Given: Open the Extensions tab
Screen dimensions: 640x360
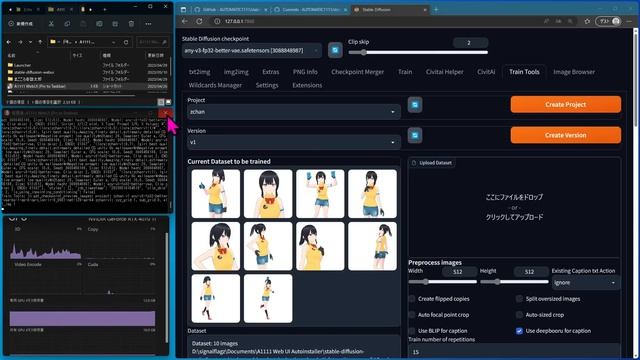Looking at the screenshot, I should click(307, 85).
